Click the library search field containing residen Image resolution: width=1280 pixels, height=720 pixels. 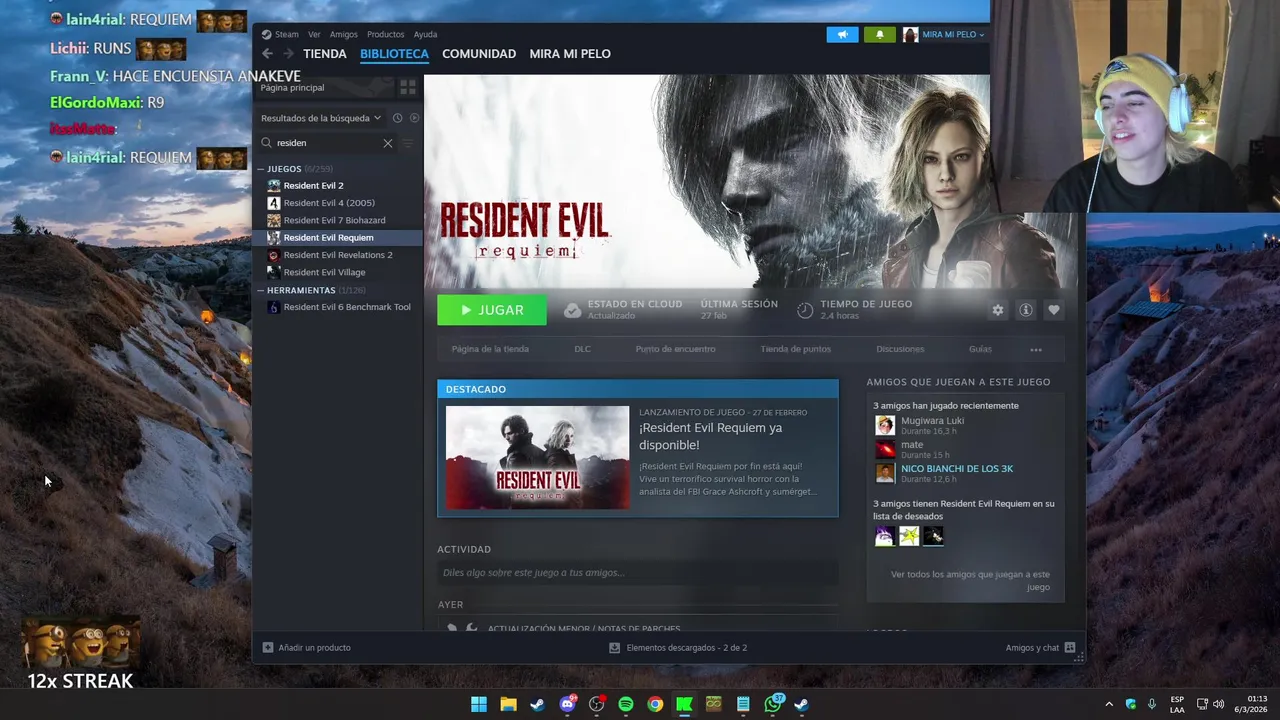(x=328, y=143)
